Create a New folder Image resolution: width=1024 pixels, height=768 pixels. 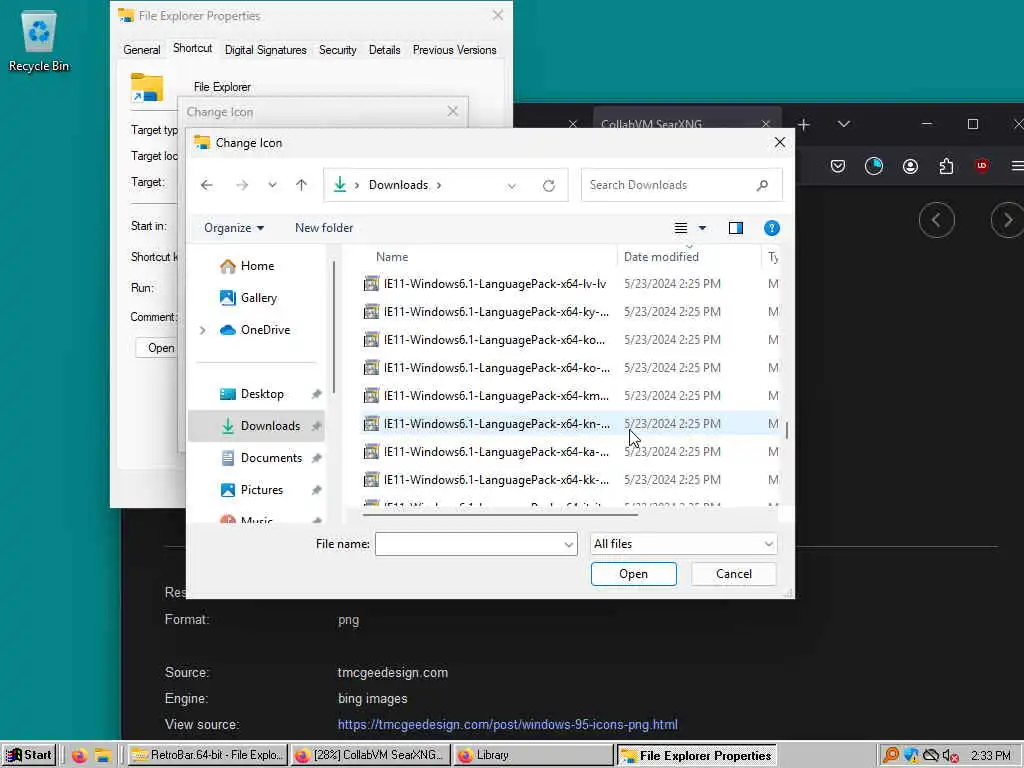[324, 228]
